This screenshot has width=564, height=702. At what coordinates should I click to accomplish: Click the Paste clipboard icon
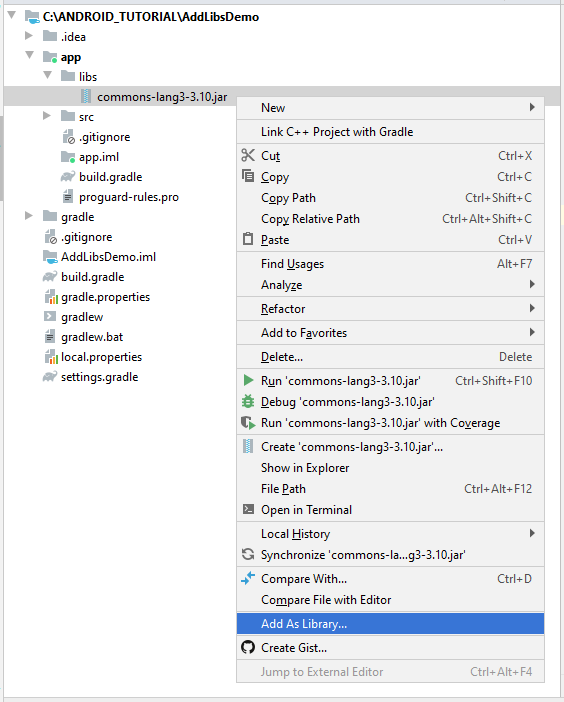pos(248,239)
